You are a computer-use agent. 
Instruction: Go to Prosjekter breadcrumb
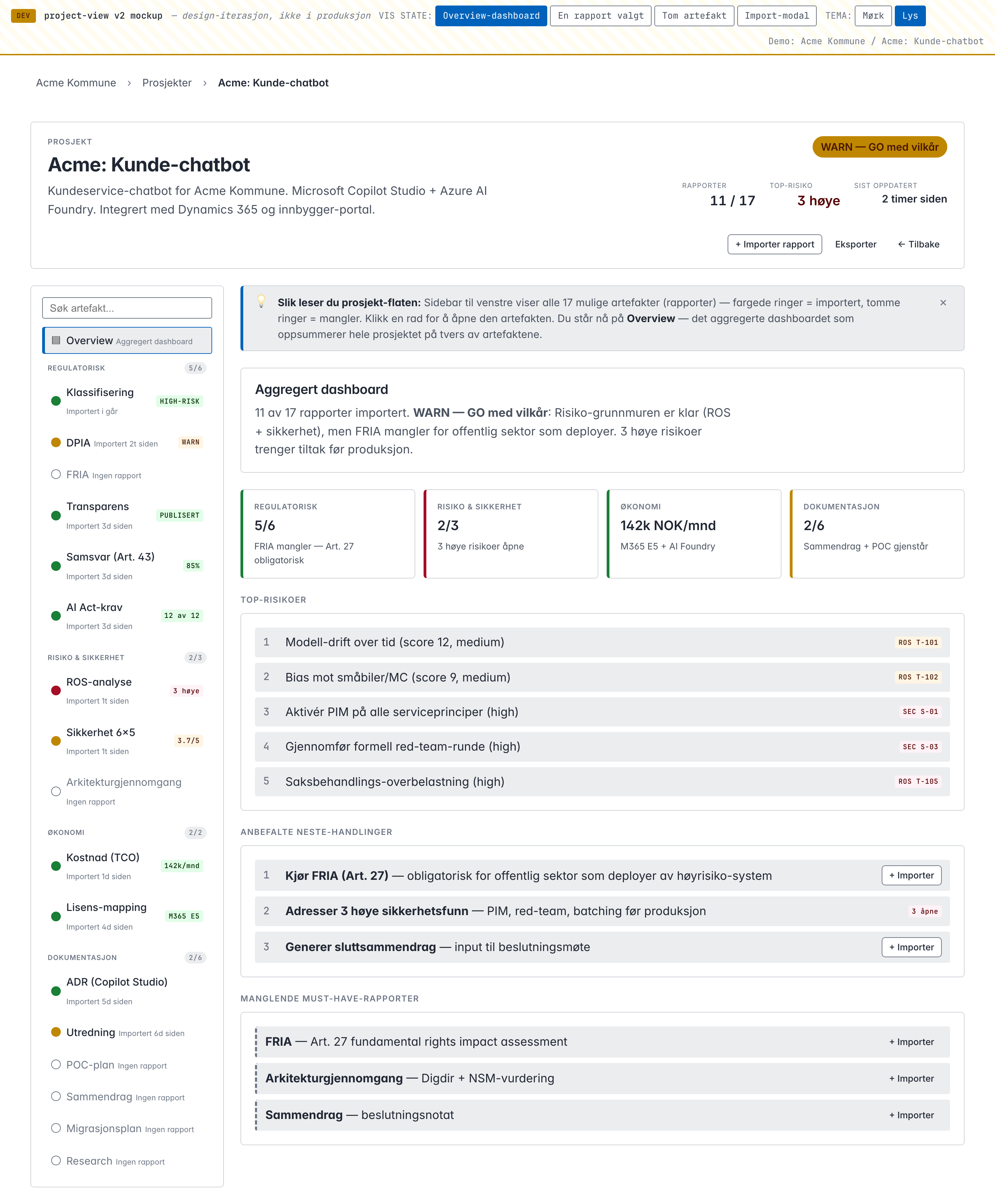coord(167,83)
